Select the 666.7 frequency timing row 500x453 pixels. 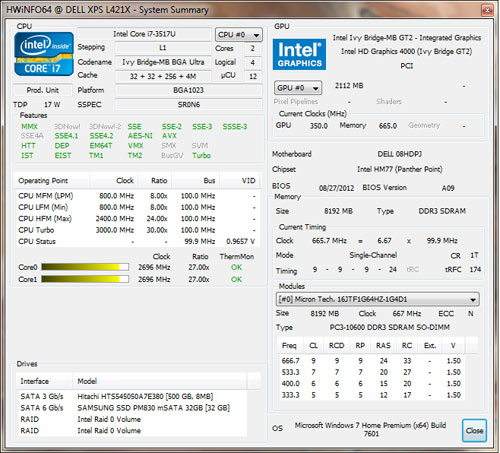371,361
